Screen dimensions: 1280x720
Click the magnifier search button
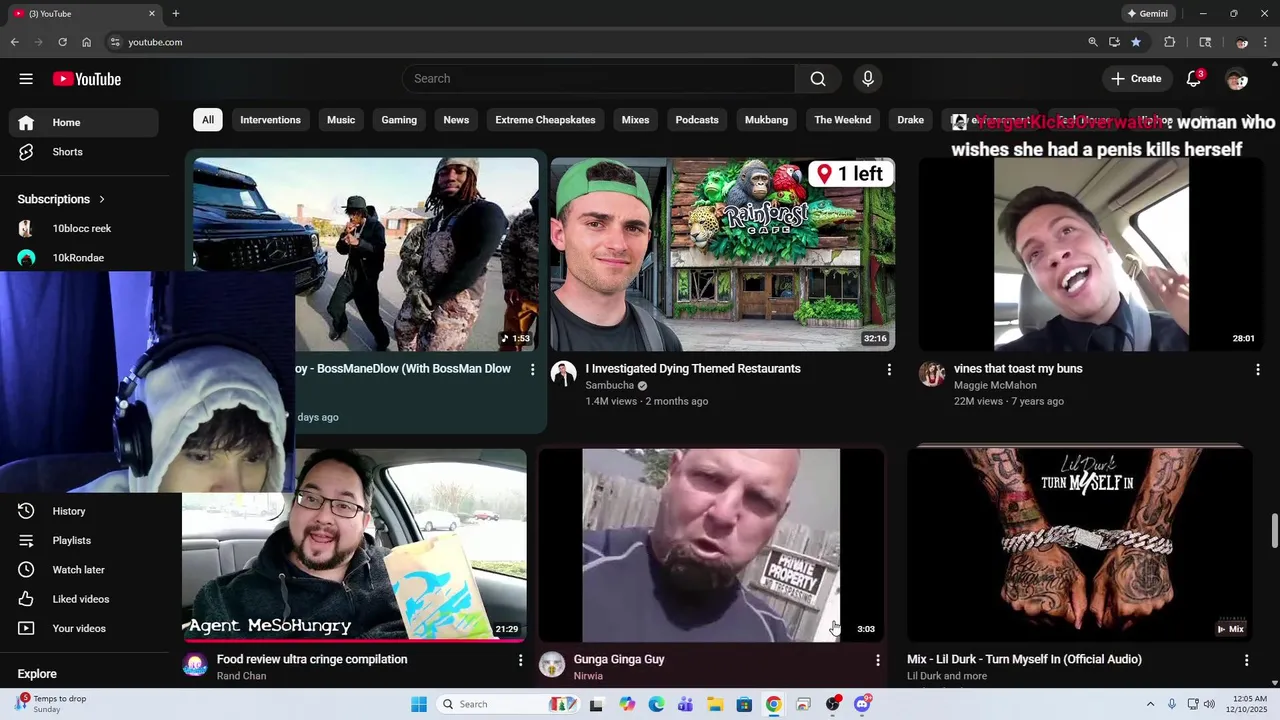click(x=818, y=79)
